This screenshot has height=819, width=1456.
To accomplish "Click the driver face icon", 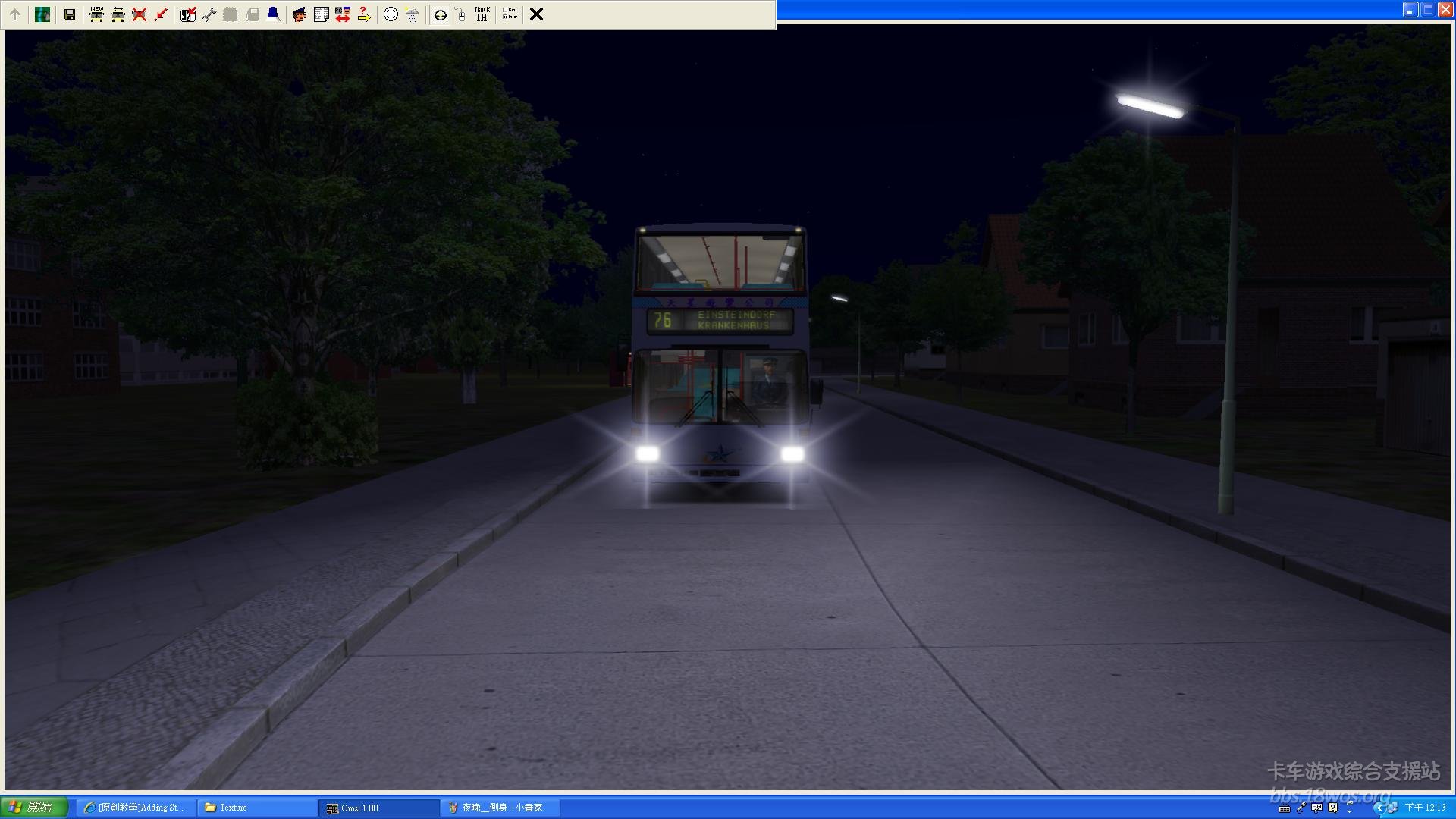I will (x=300, y=14).
